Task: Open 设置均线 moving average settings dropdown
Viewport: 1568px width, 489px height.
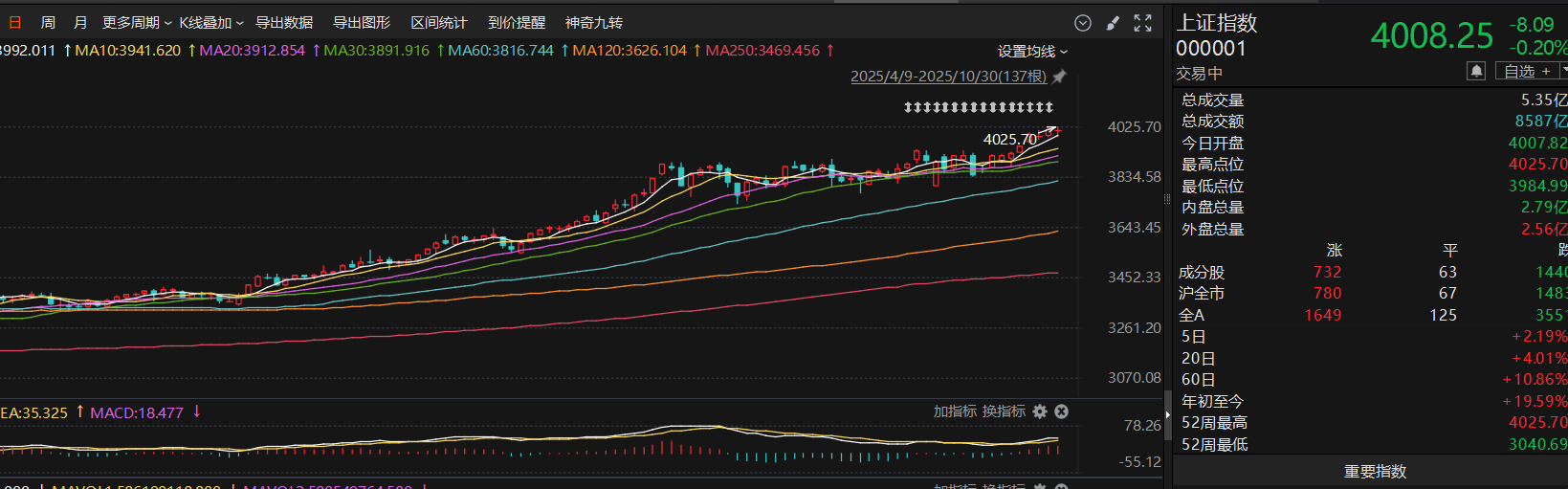Action: (x=1032, y=51)
